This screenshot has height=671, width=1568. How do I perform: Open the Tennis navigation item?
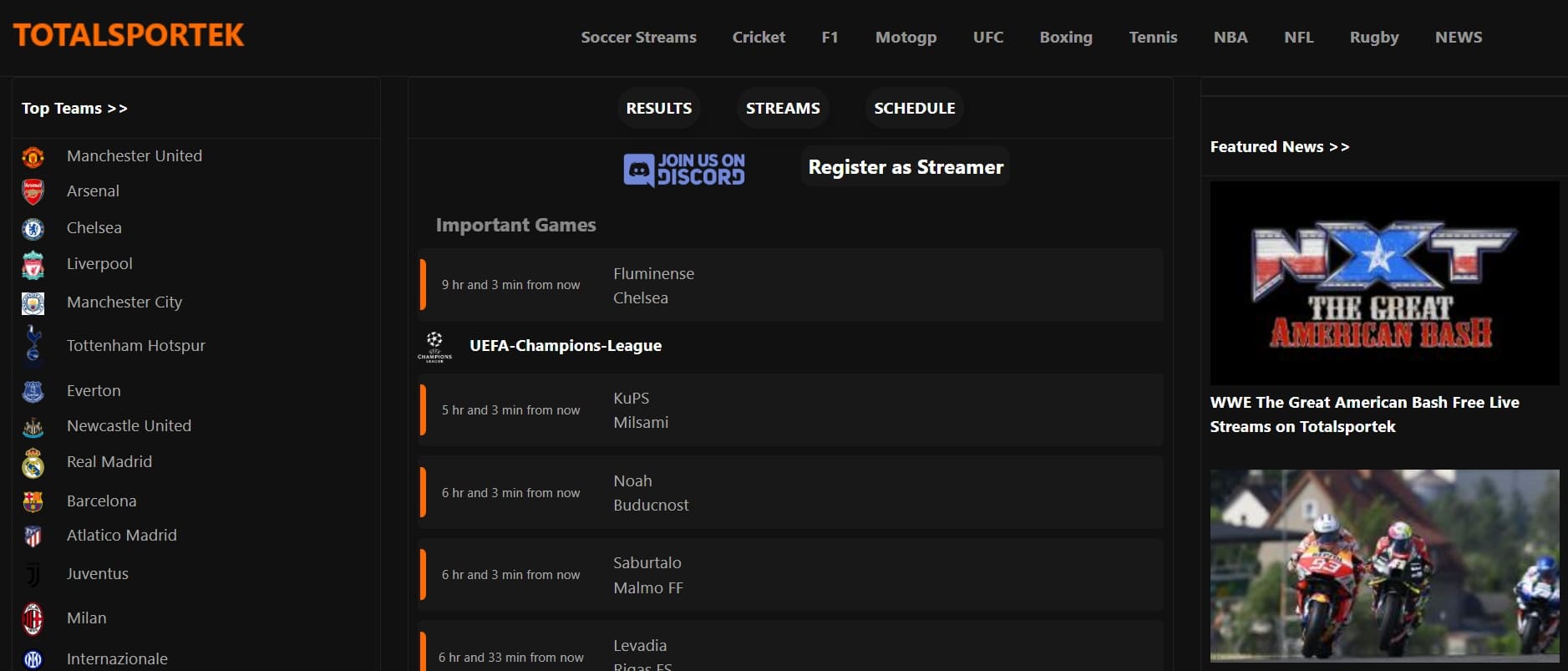pos(1153,38)
